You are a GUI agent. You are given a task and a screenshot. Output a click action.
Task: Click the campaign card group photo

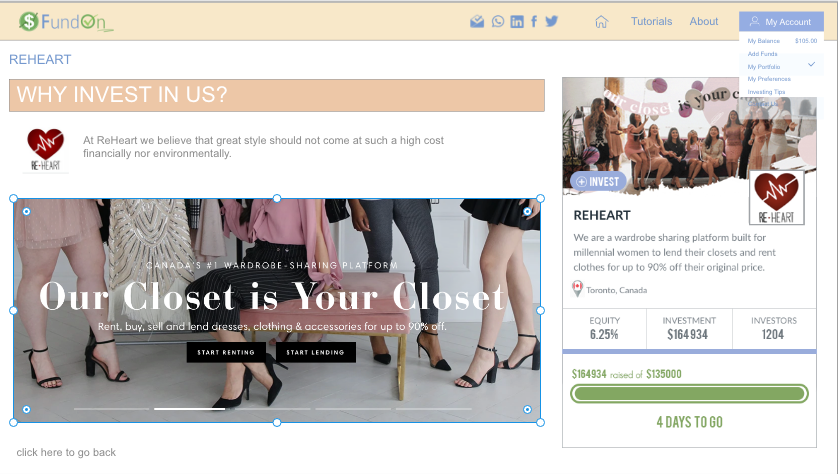(x=689, y=134)
